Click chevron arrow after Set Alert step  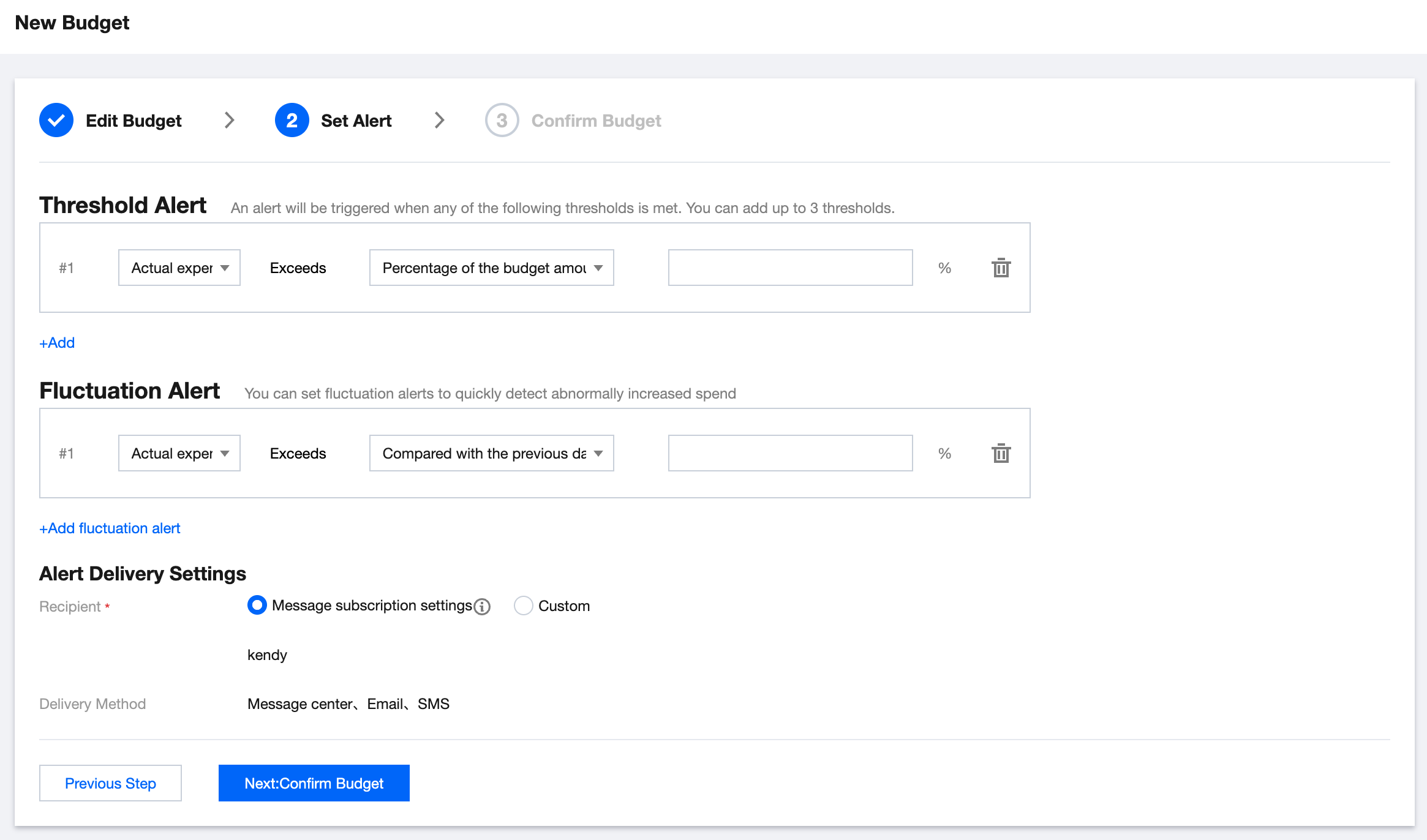point(439,120)
